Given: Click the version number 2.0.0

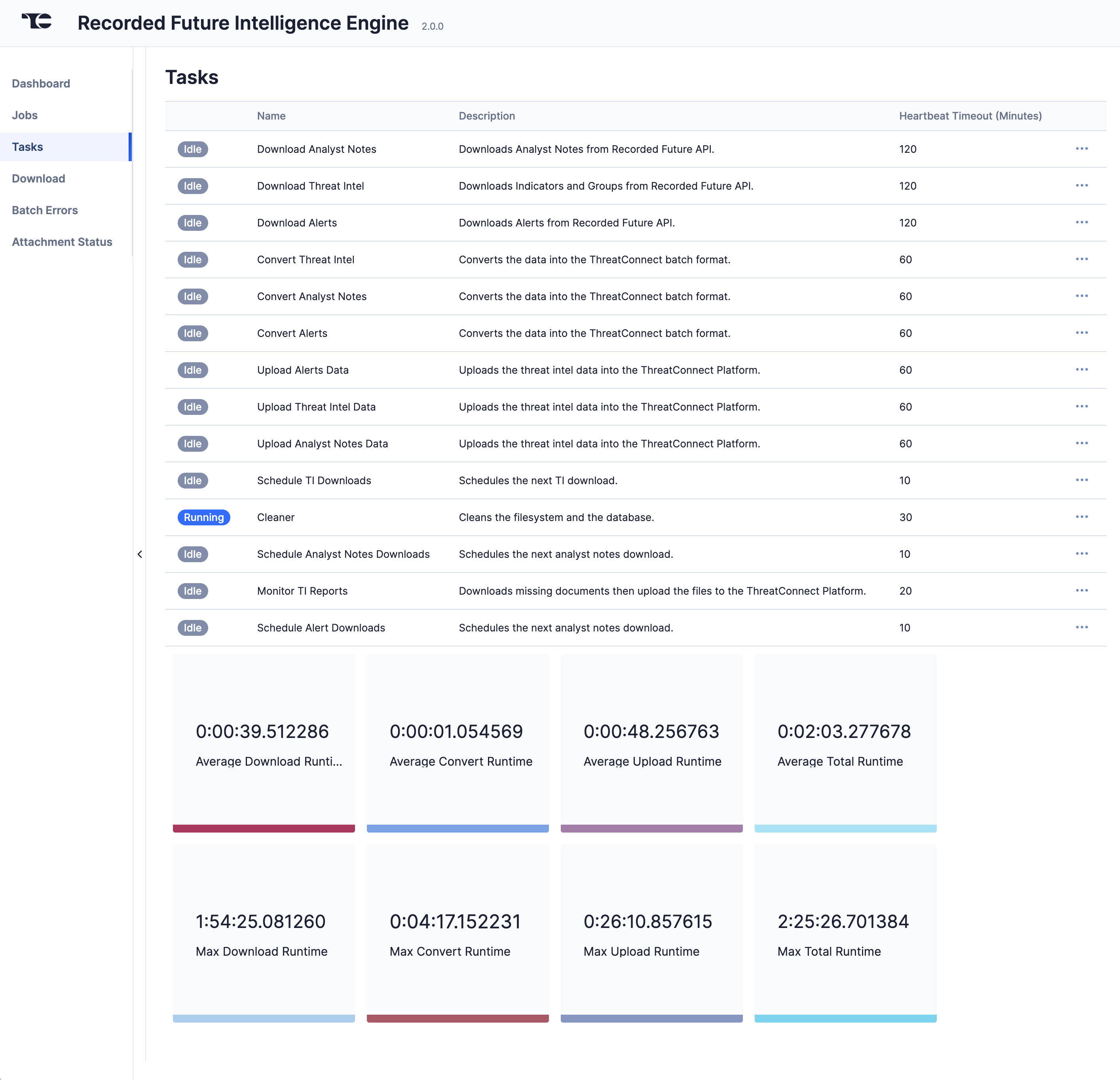Looking at the screenshot, I should pos(432,26).
